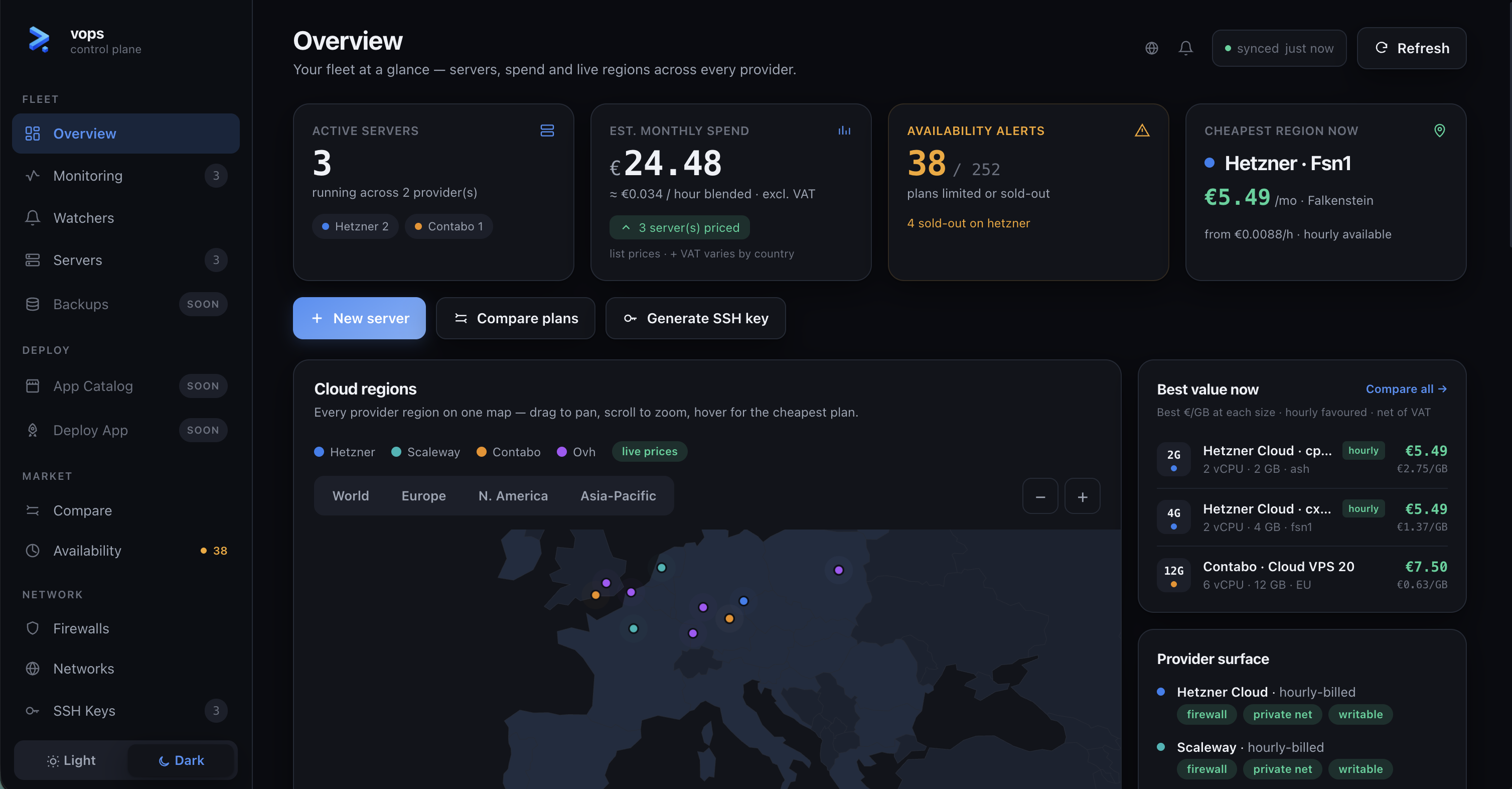Screen dimensions: 1512x789
Task: Click the private net tag under Hetzner Cloud
Action: [1283, 714]
